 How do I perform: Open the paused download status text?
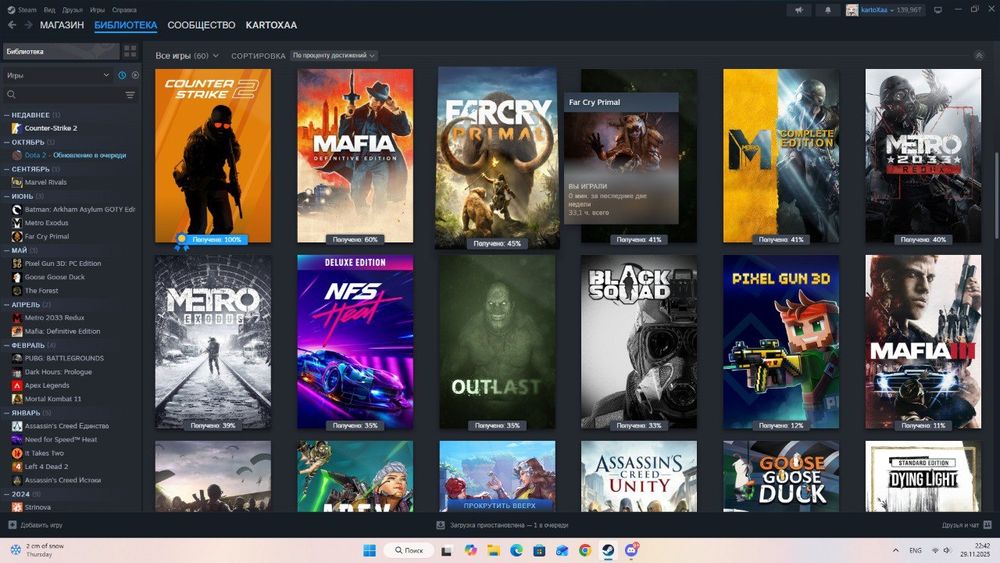tap(509, 525)
